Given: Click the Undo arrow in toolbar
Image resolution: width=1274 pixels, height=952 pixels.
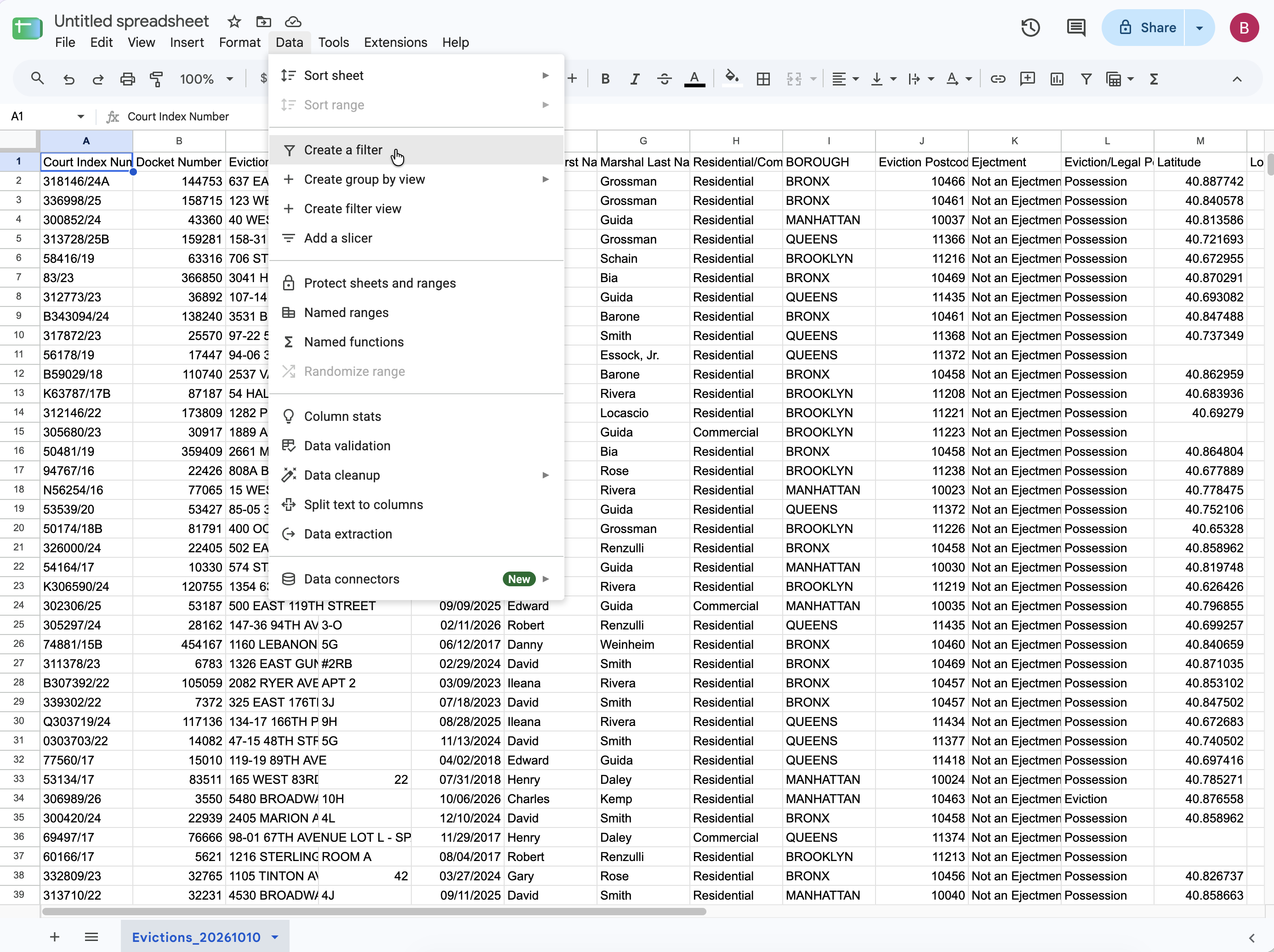Looking at the screenshot, I should point(69,79).
